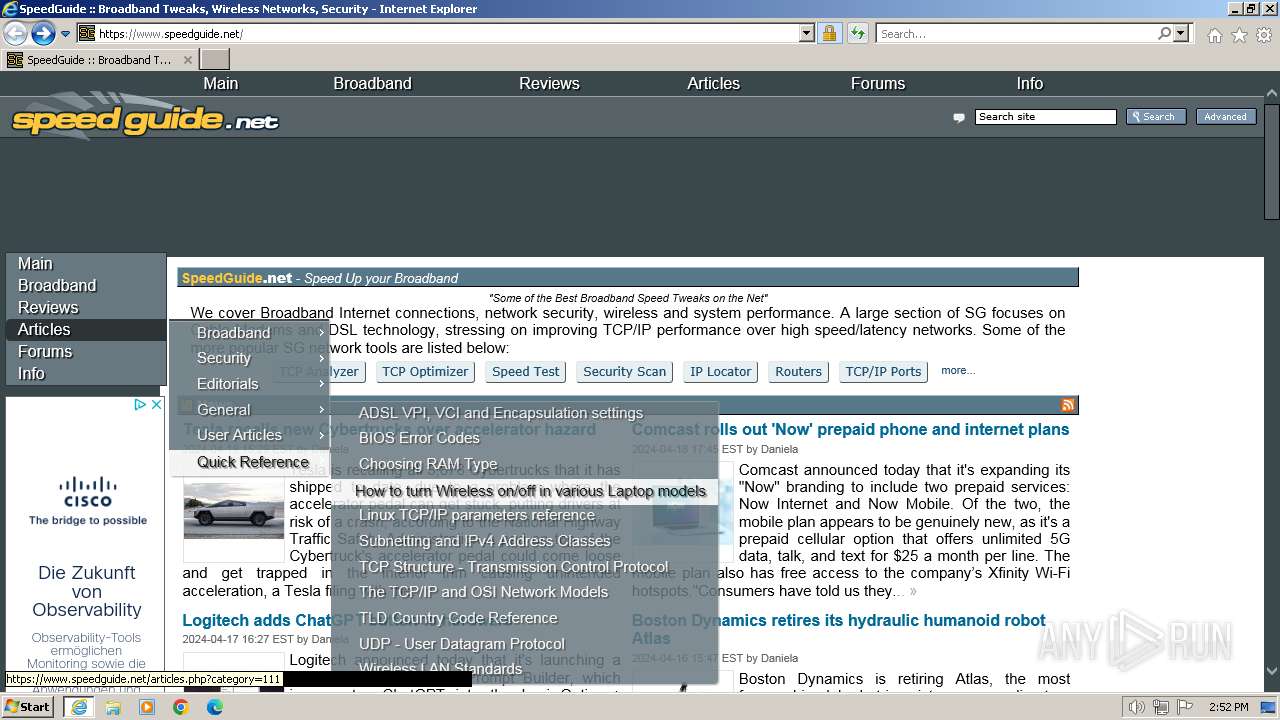Open the Articles top menu
Viewport: 1280px width, 720px height.
click(713, 83)
